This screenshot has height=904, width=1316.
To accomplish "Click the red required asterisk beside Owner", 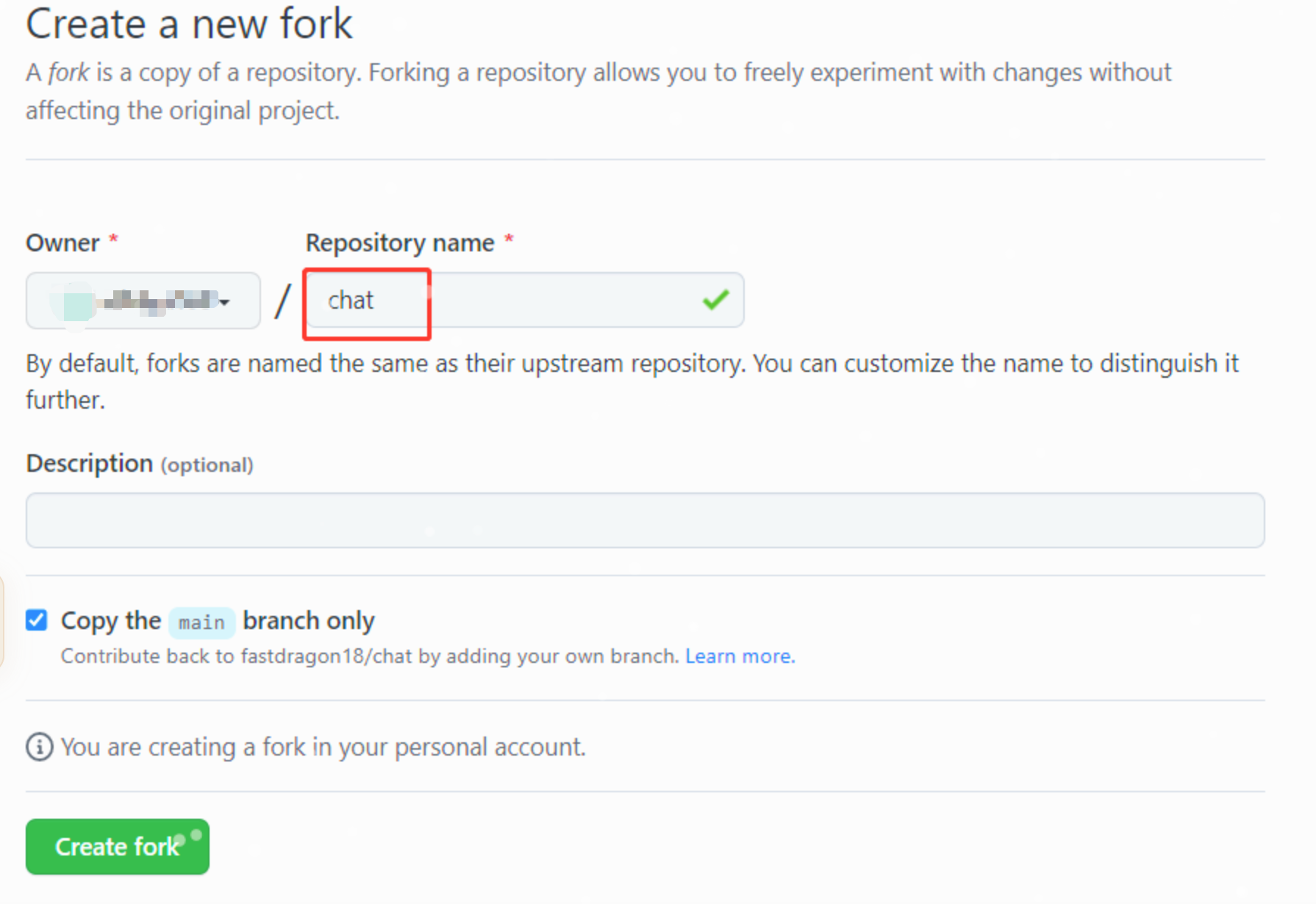I will click(x=113, y=239).
